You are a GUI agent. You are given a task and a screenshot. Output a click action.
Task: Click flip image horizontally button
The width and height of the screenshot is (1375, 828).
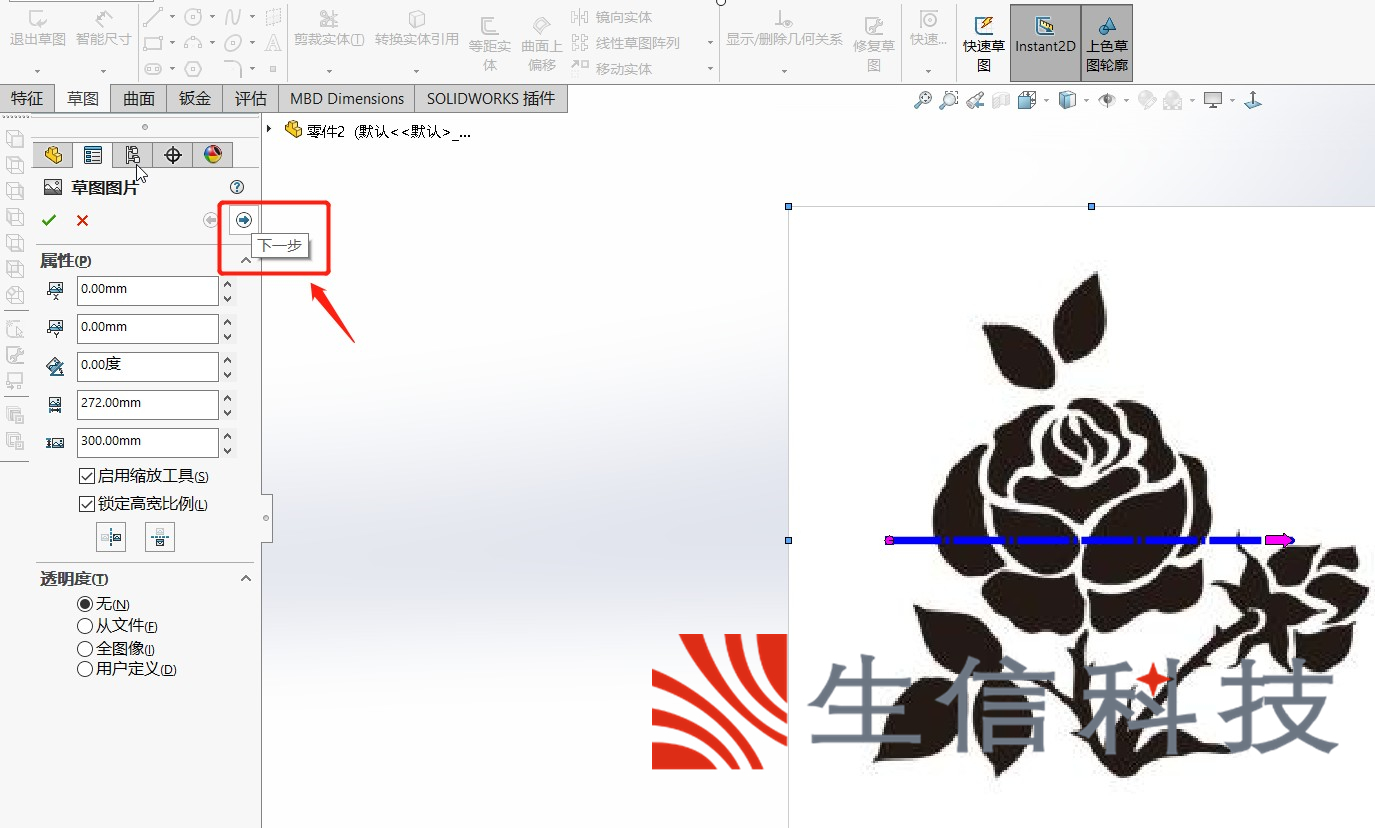tap(111, 538)
